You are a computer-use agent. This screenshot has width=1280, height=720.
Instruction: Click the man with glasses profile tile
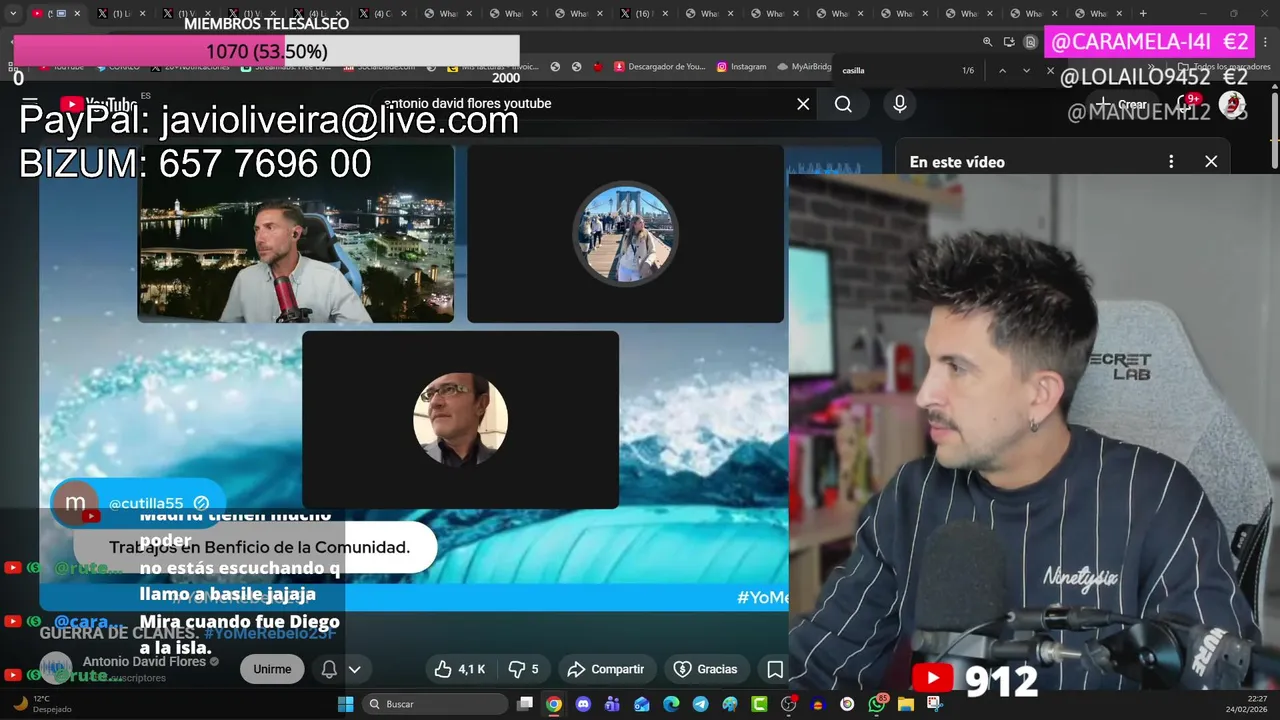point(460,419)
